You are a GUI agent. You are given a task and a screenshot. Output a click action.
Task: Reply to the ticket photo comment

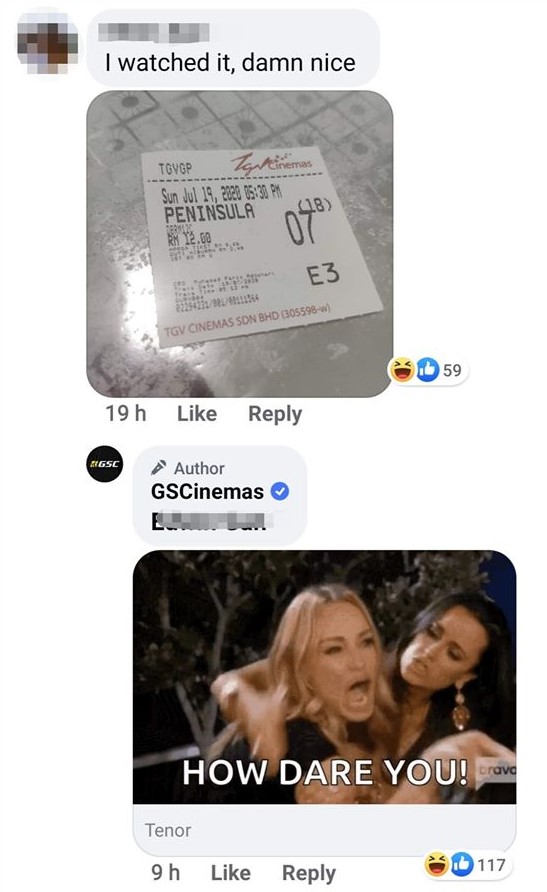[x=275, y=414]
